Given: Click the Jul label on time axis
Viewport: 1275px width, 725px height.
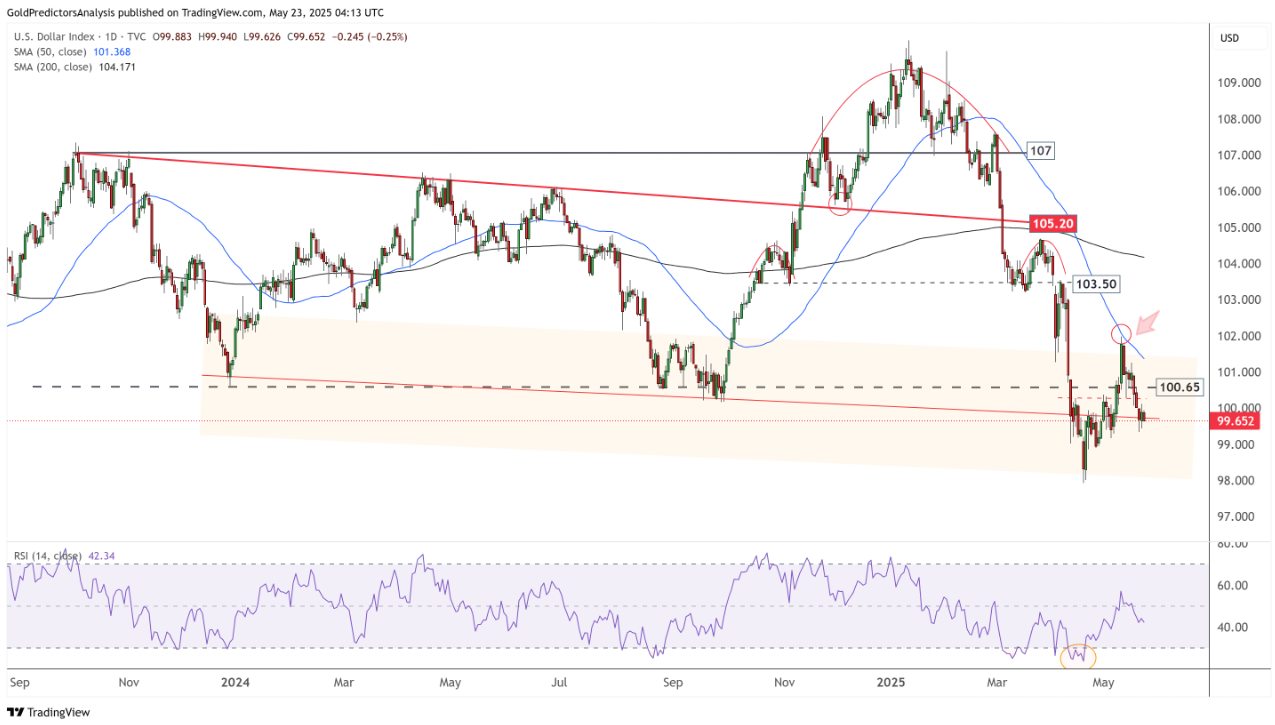Looking at the screenshot, I should click(560, 683).
